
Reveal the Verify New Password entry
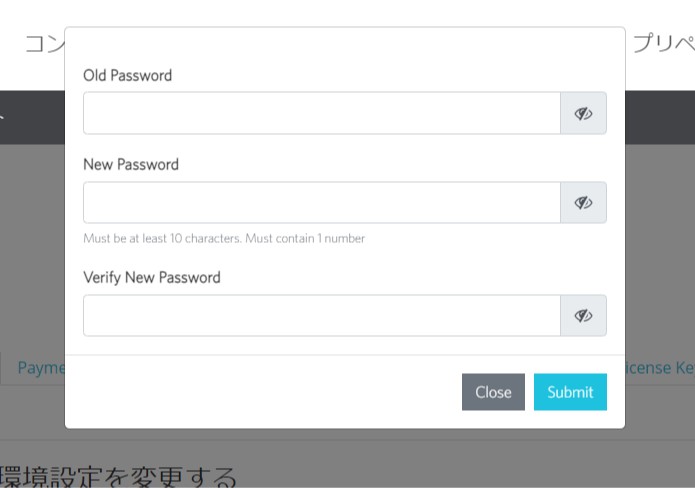[x=583, y=316]
